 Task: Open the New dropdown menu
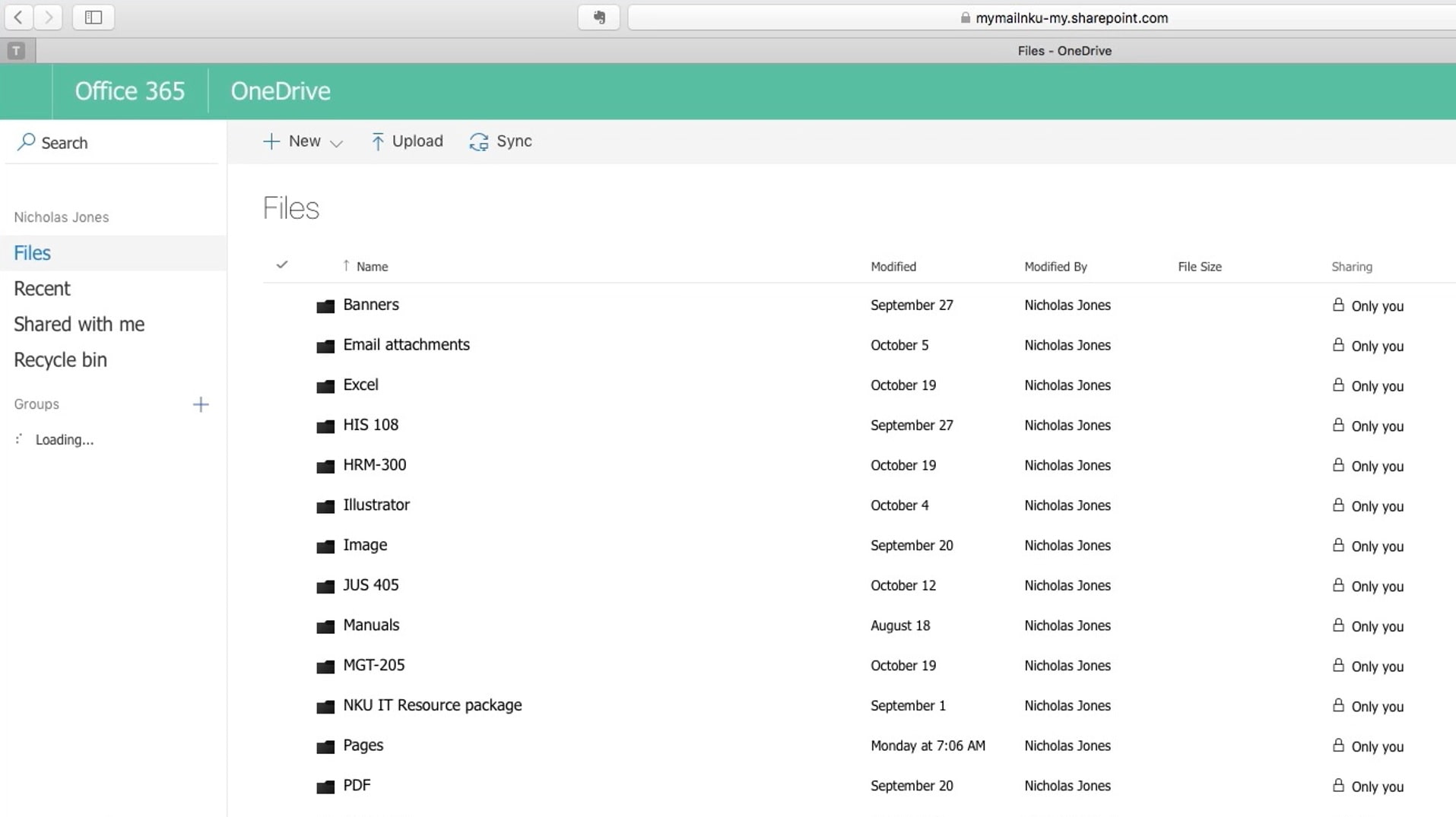pyautogui.click(x=303, y=141)
